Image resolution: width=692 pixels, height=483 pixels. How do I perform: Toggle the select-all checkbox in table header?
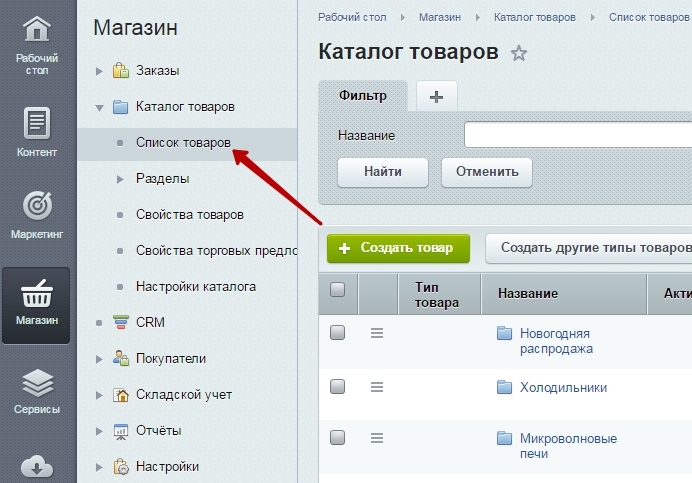(338, 290)
